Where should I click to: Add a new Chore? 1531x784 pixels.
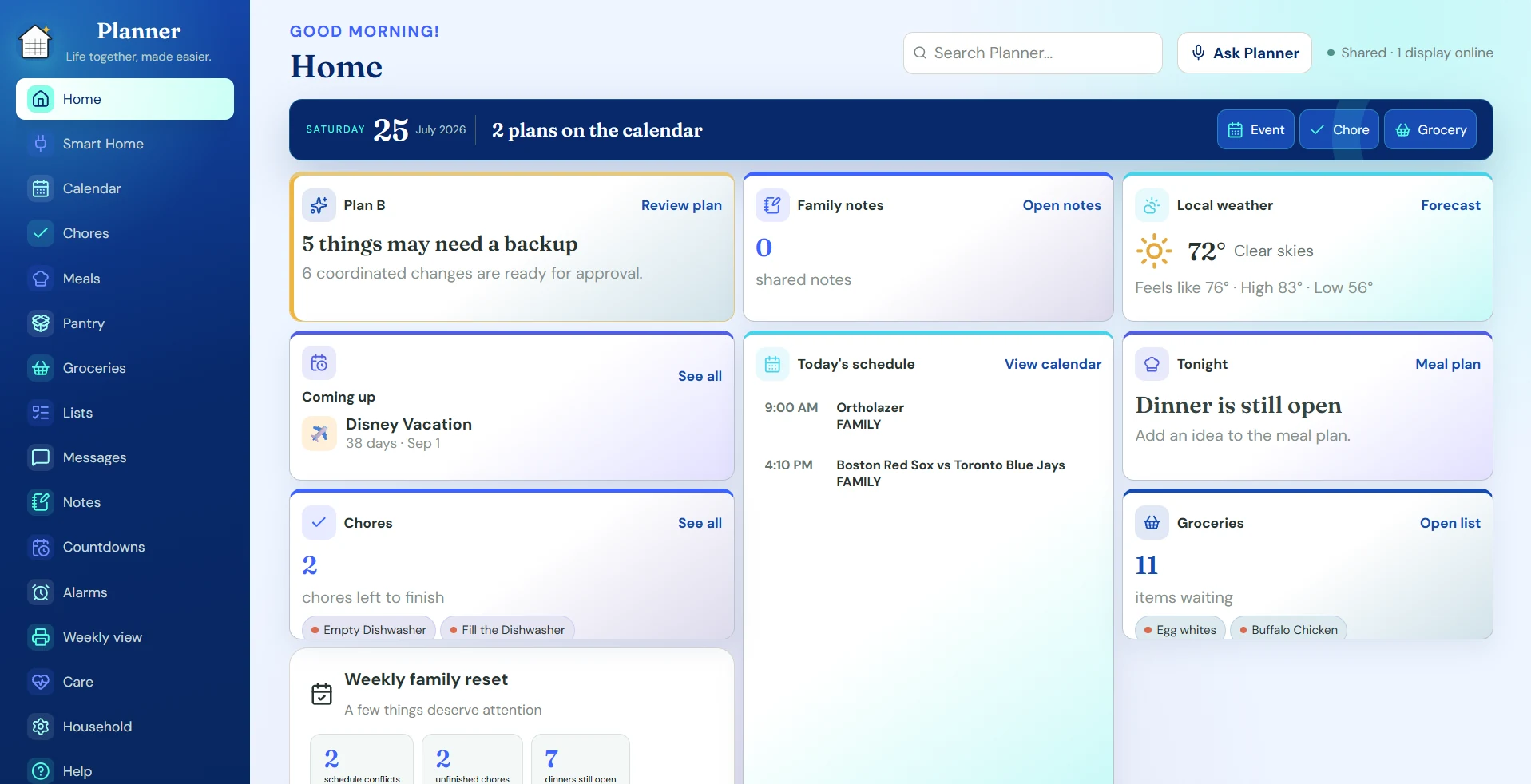[1339, 129]
